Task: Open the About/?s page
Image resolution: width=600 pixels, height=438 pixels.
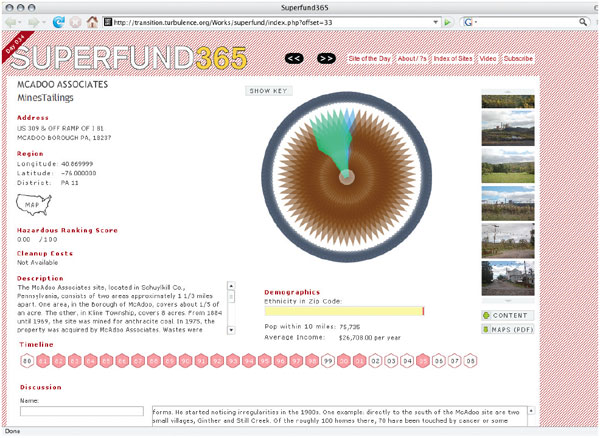Action: tap(412, 59)
